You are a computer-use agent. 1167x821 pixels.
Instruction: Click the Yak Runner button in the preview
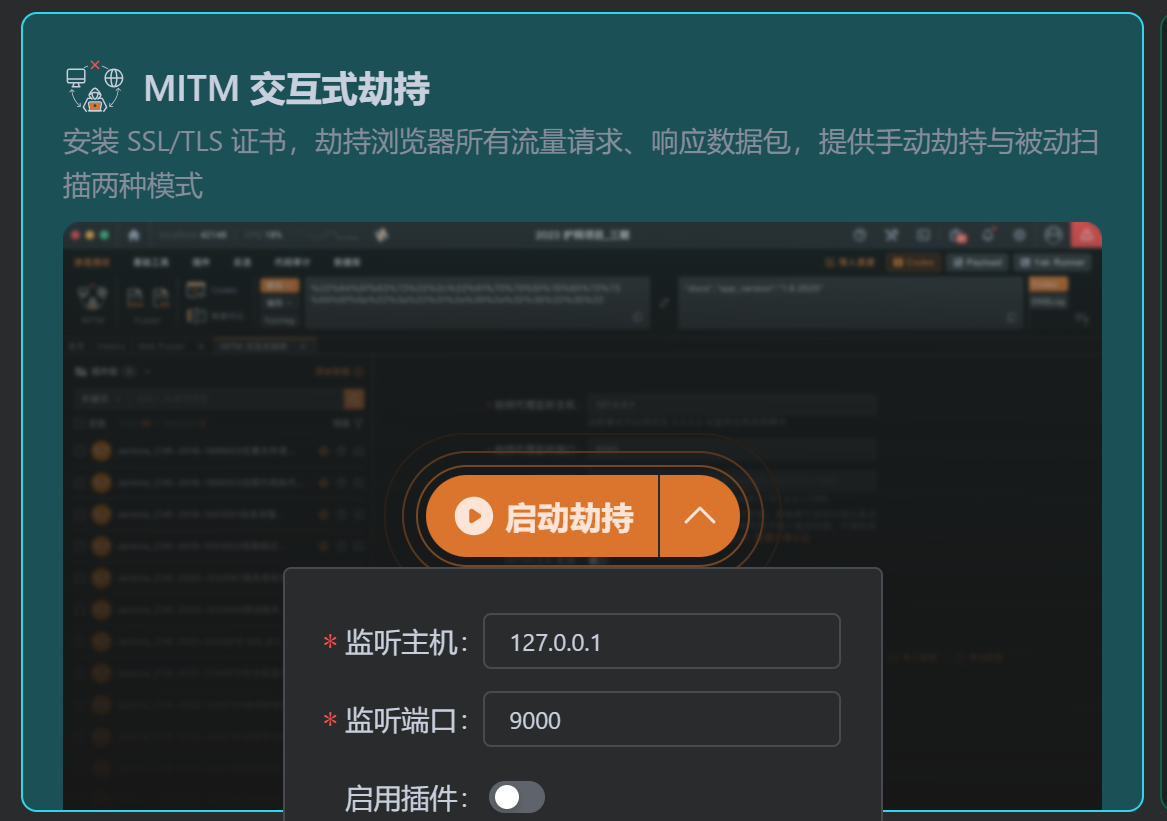click(x=1051, y=262)
